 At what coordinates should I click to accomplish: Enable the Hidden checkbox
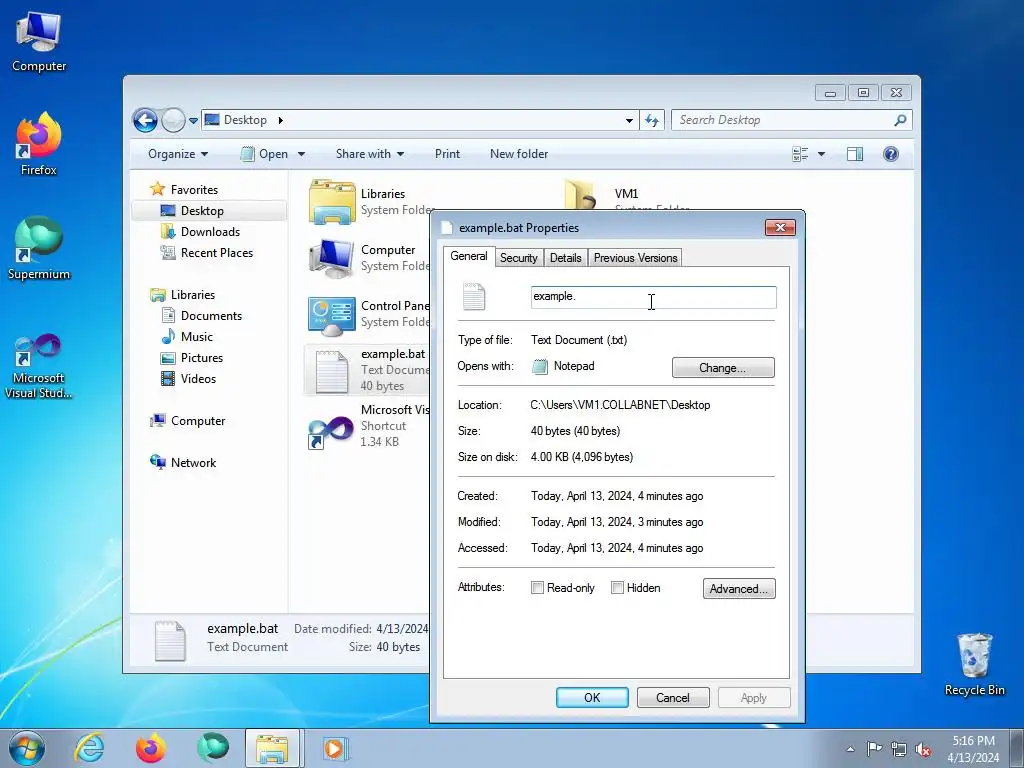point(617,588)
